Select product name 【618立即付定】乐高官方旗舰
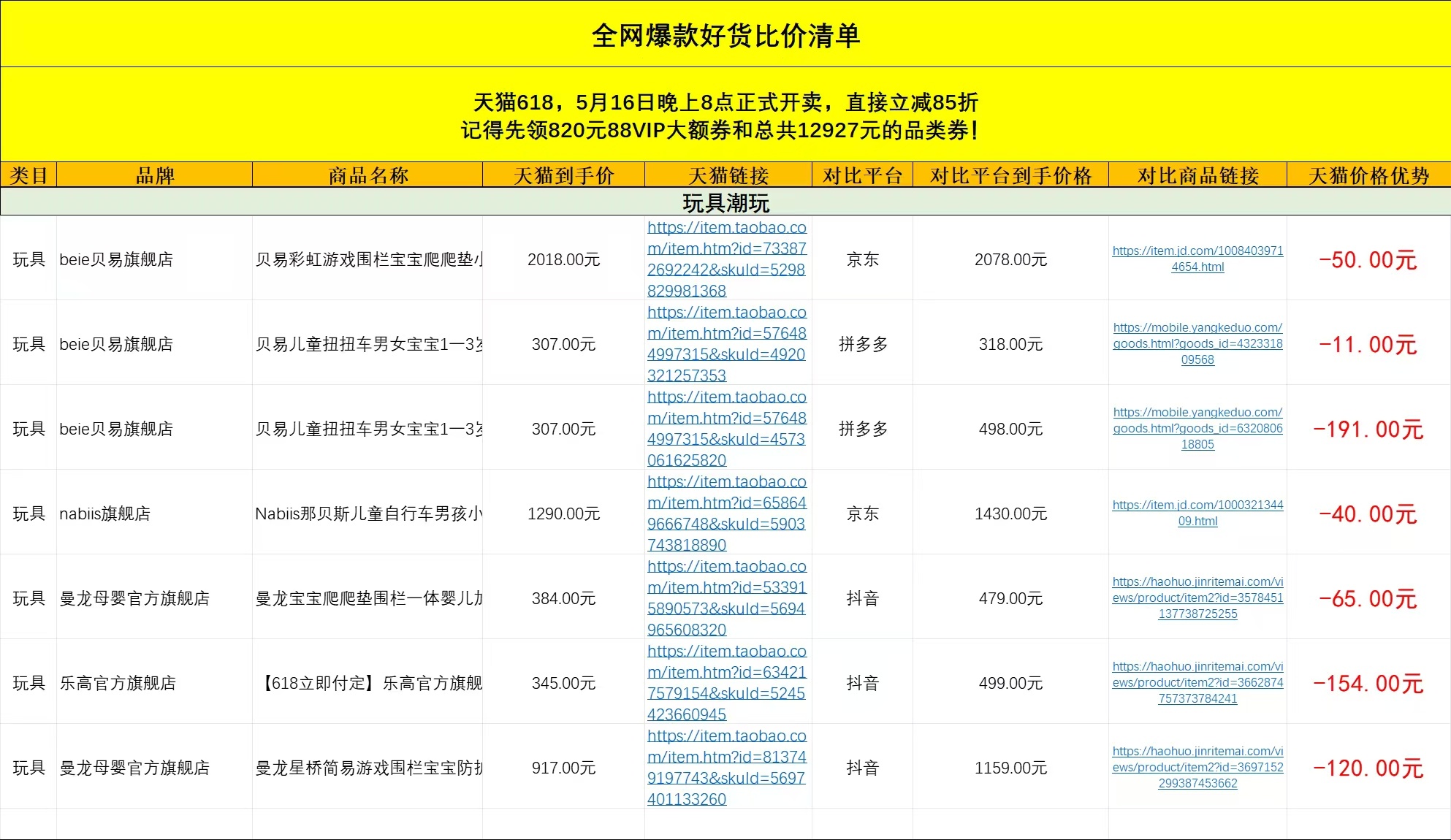 (367, 683)
